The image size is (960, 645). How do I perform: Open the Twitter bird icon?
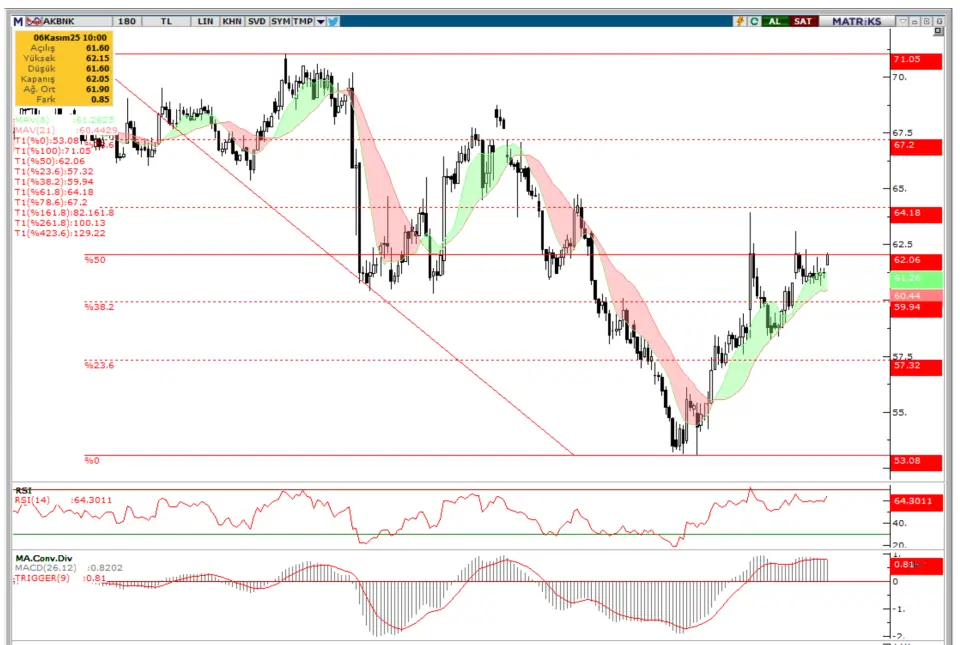pos(334,21)
